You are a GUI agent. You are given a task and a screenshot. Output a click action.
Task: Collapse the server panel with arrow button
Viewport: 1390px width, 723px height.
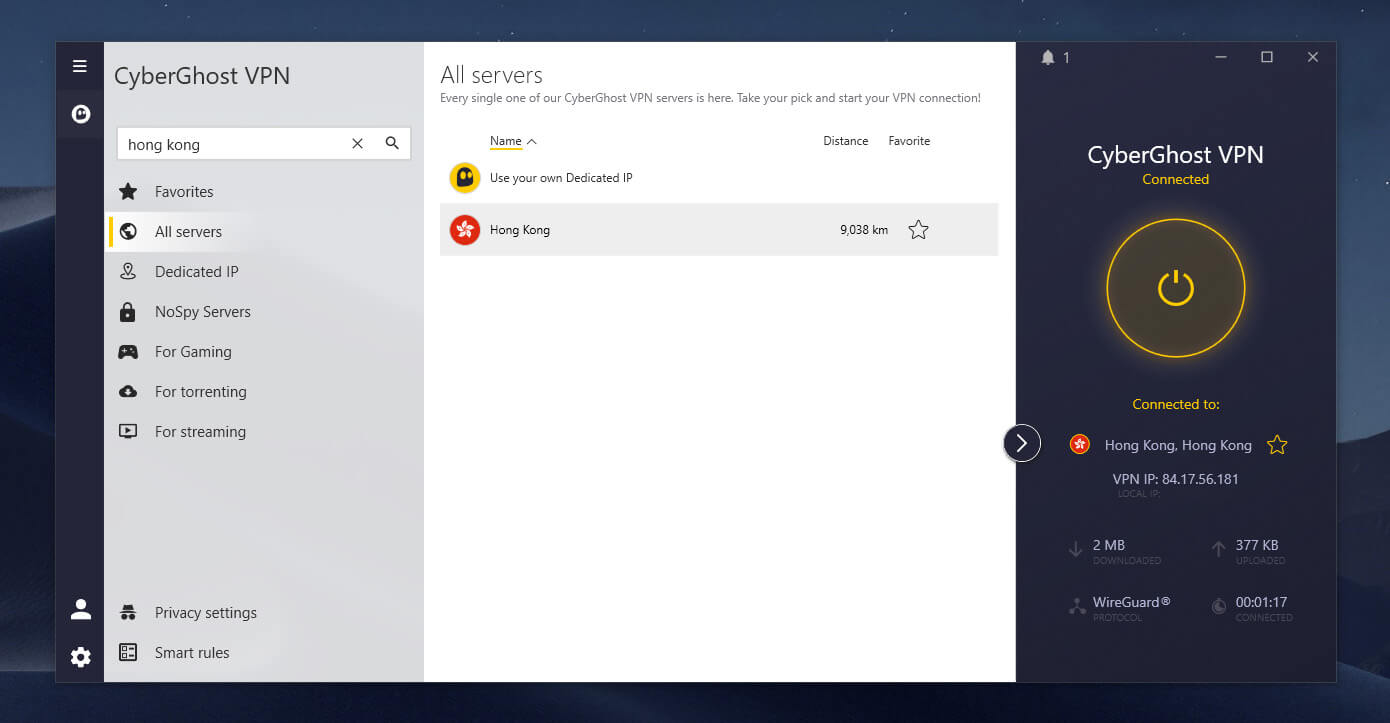[x=1022, y=443]
